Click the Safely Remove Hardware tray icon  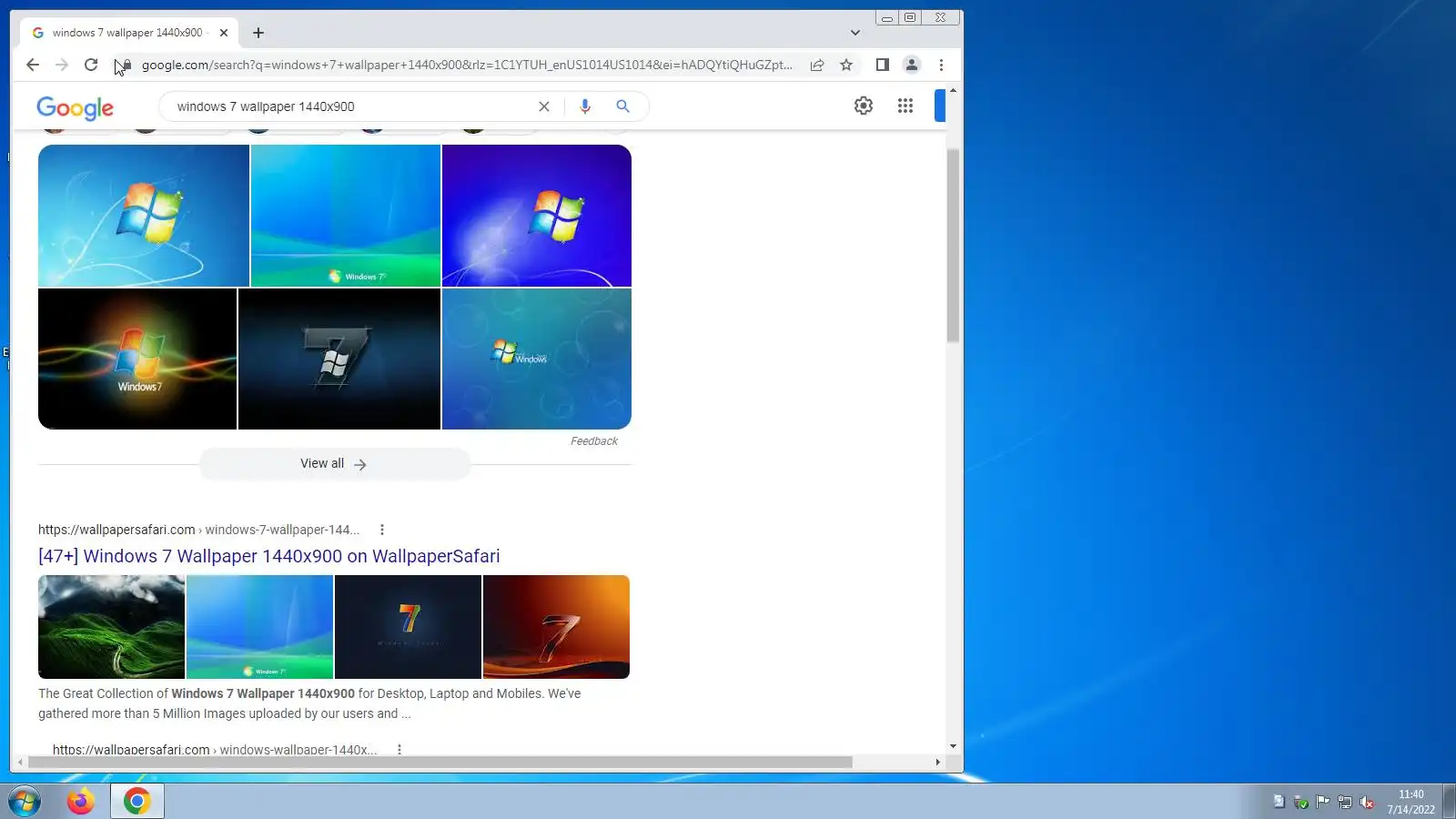[1301, 802]
